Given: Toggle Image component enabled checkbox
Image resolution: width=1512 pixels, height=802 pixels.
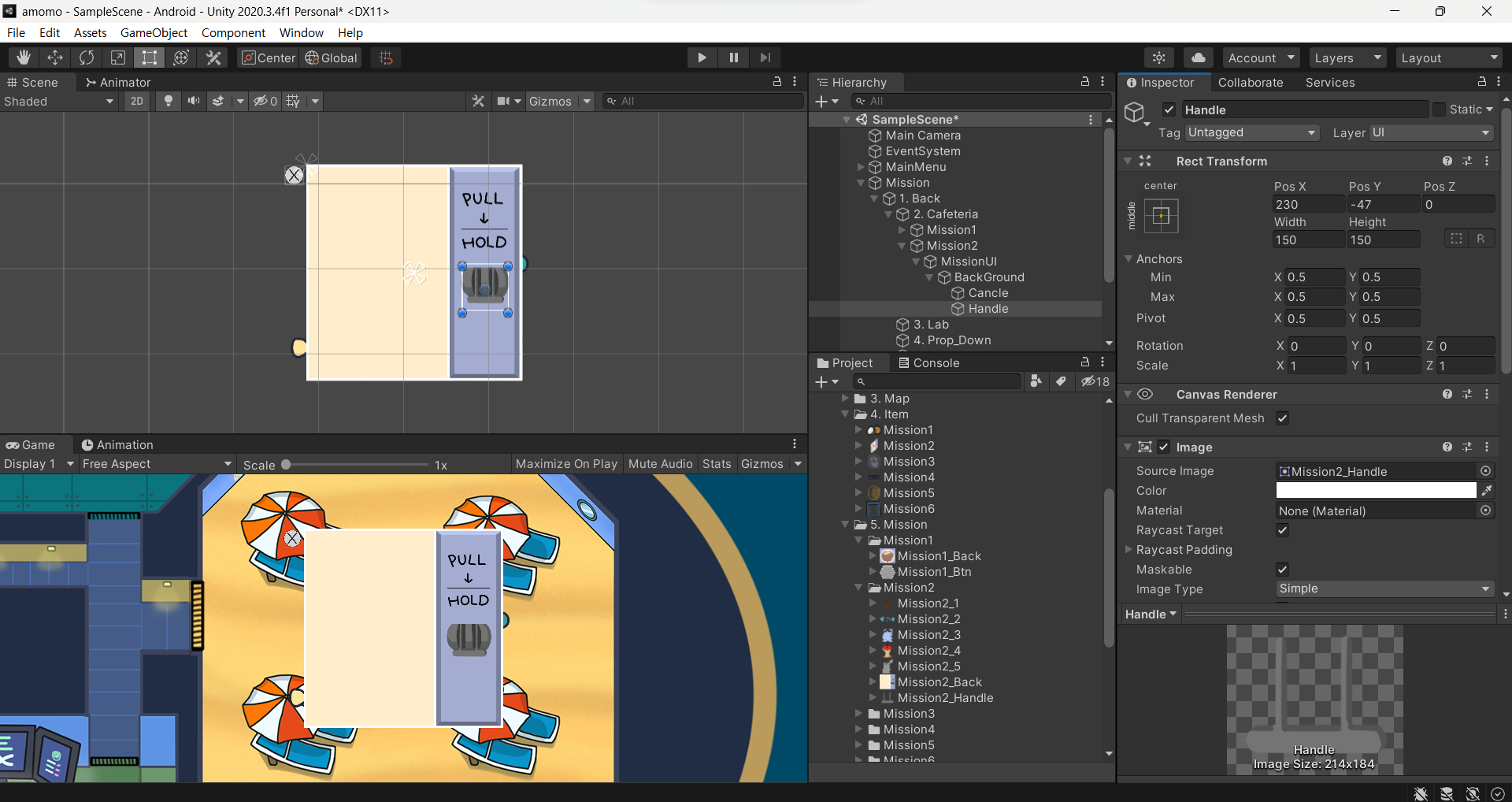Looking at the screenshot, I should point(1164,447).
